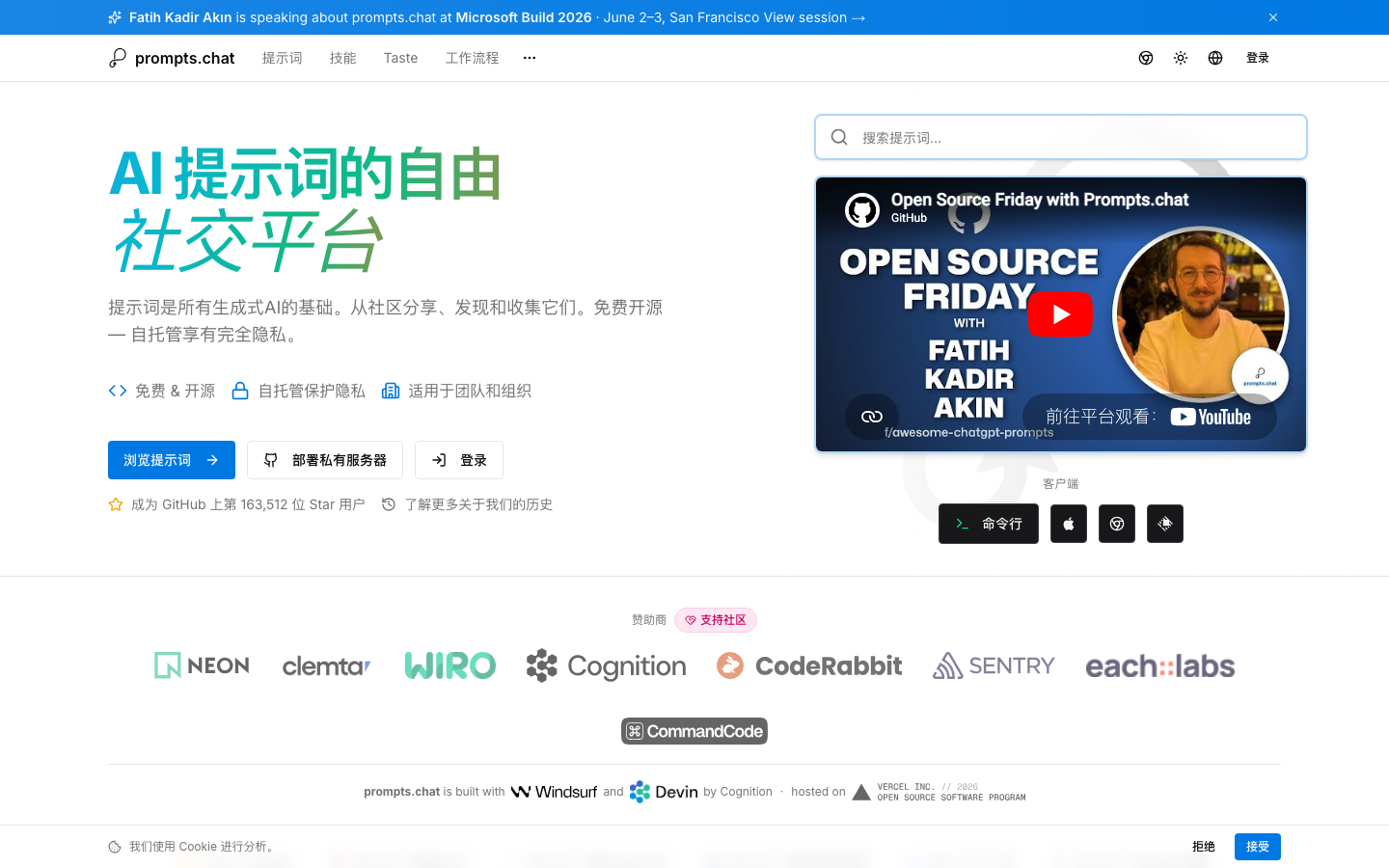Click the 登录 button beside deploy button
Screen dimensions: 1389x868
(459, 460)
